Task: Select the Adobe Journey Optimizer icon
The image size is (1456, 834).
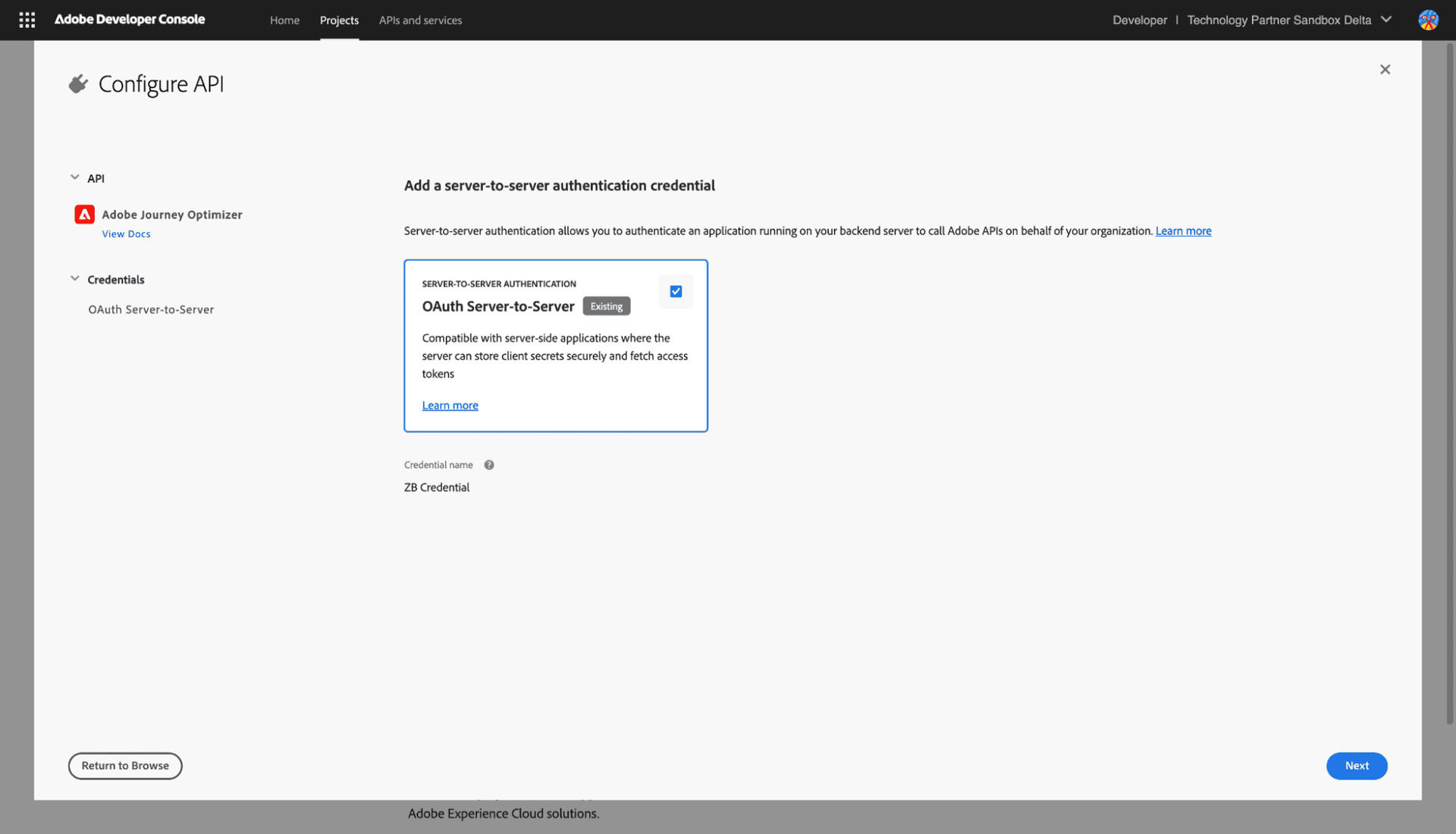Action: coord(84,214)
